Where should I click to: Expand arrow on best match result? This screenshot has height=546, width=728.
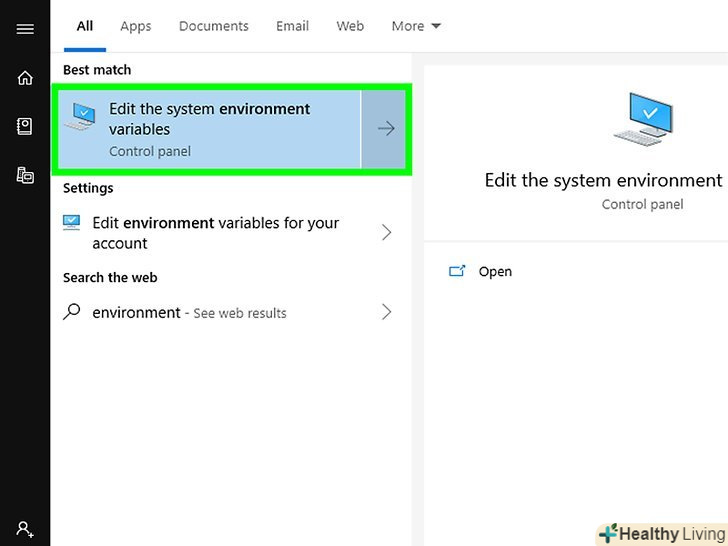385,129
